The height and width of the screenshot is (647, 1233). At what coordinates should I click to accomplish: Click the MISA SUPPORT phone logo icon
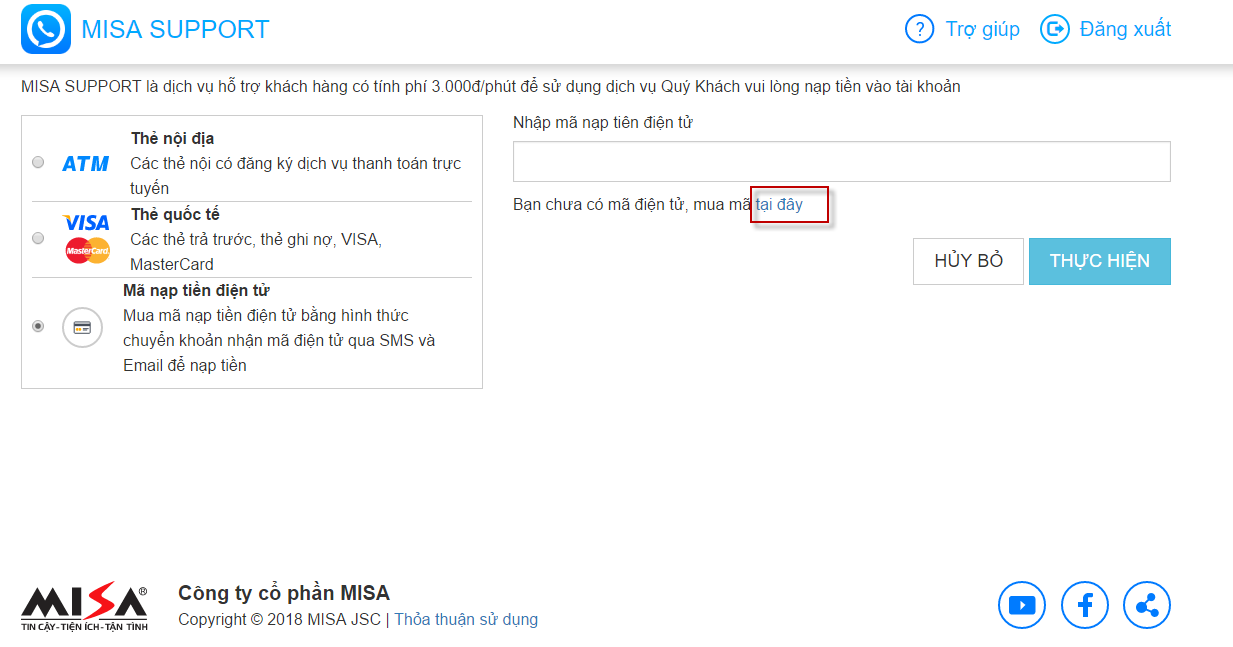[46, 29]
